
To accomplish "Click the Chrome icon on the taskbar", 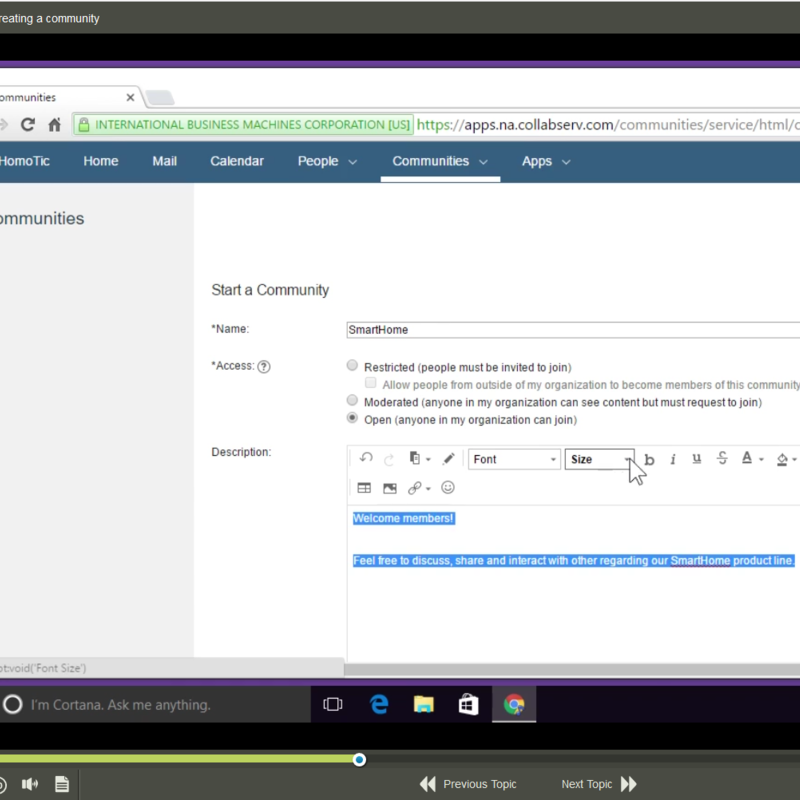I will pos(514,705).
